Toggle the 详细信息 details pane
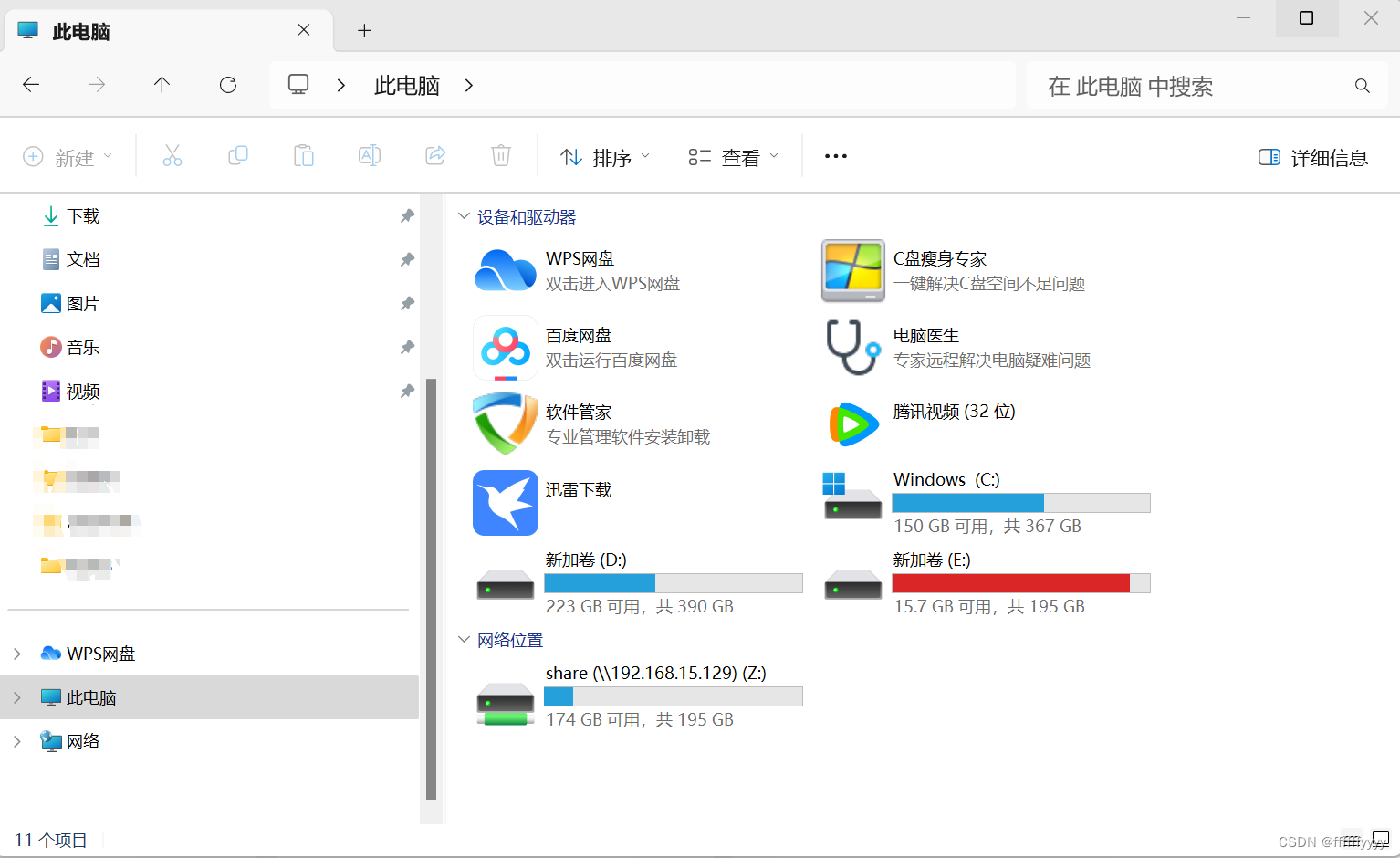The width and height of the screenshot is (1400, 858). pyautogui.click(x=1313, y=157)
